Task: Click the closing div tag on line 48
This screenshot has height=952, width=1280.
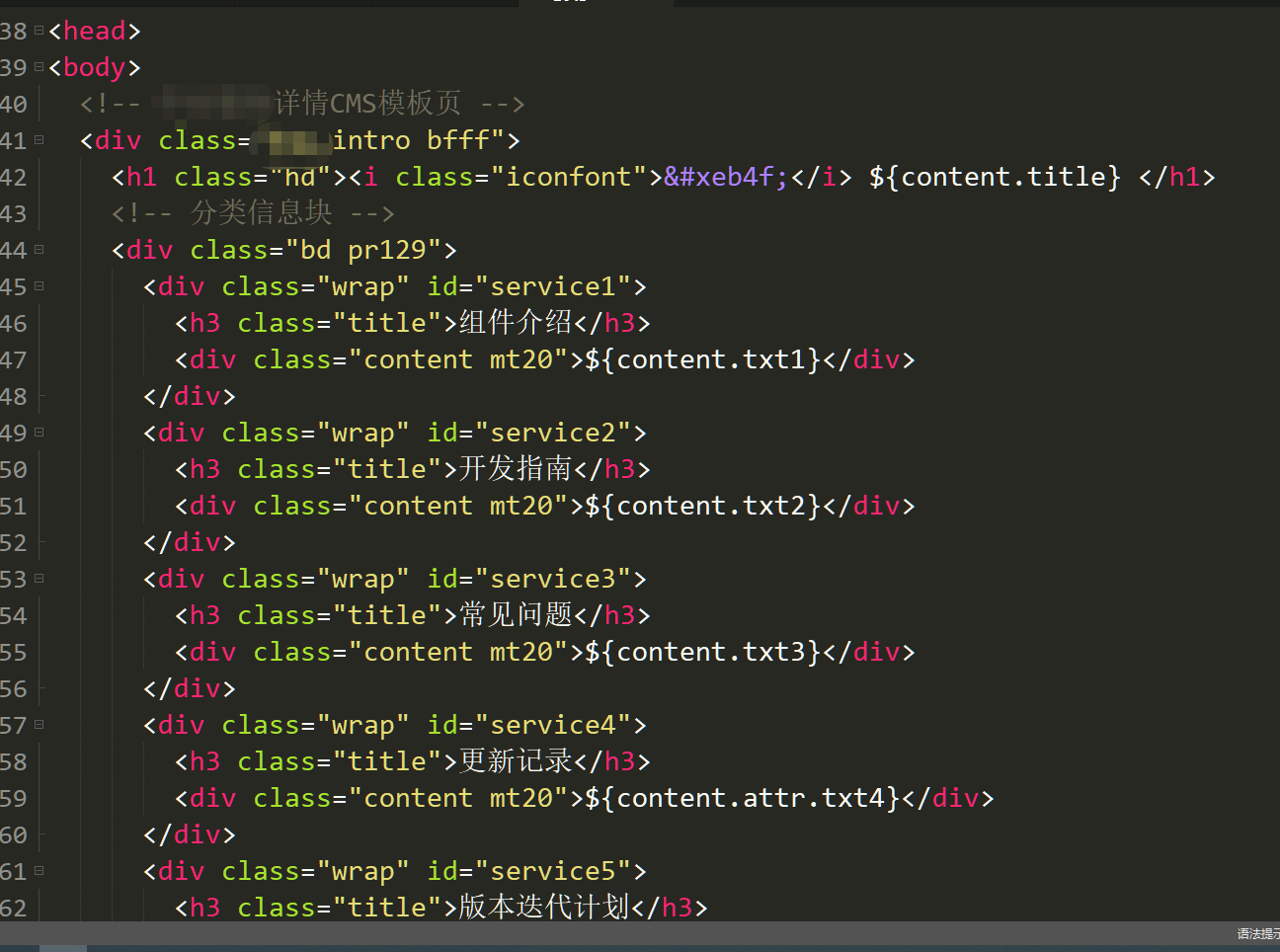Action: click(190, 396)
